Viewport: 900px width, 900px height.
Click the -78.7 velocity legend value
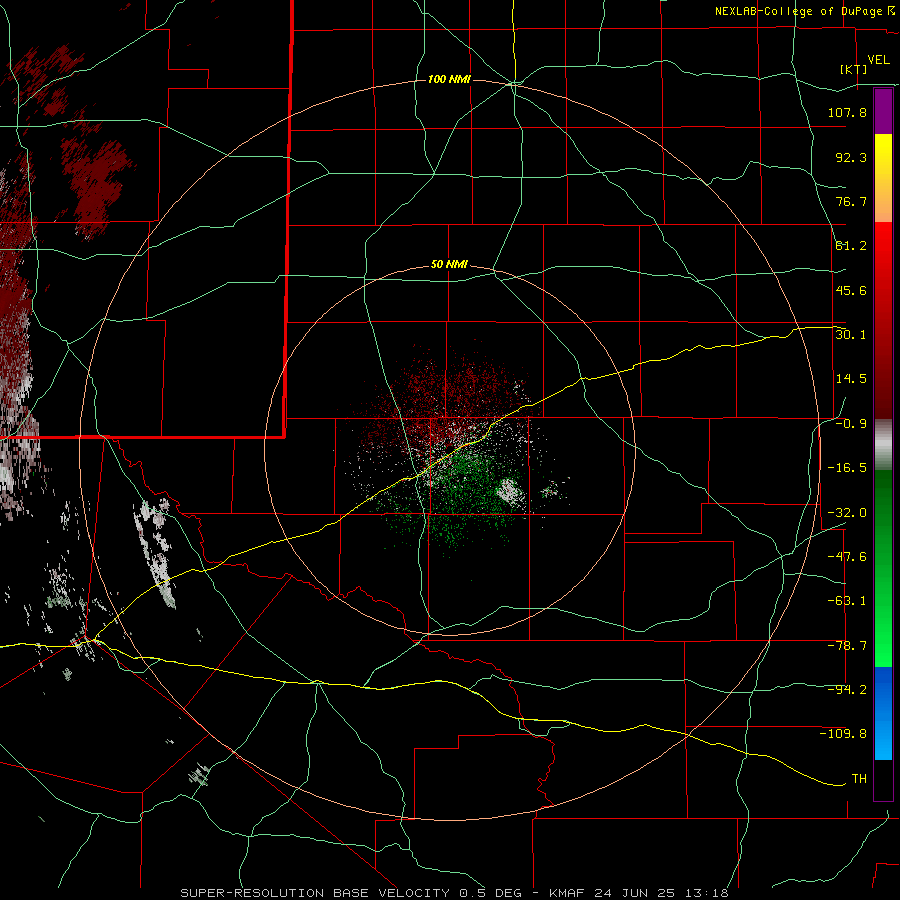tap(847, 646)
